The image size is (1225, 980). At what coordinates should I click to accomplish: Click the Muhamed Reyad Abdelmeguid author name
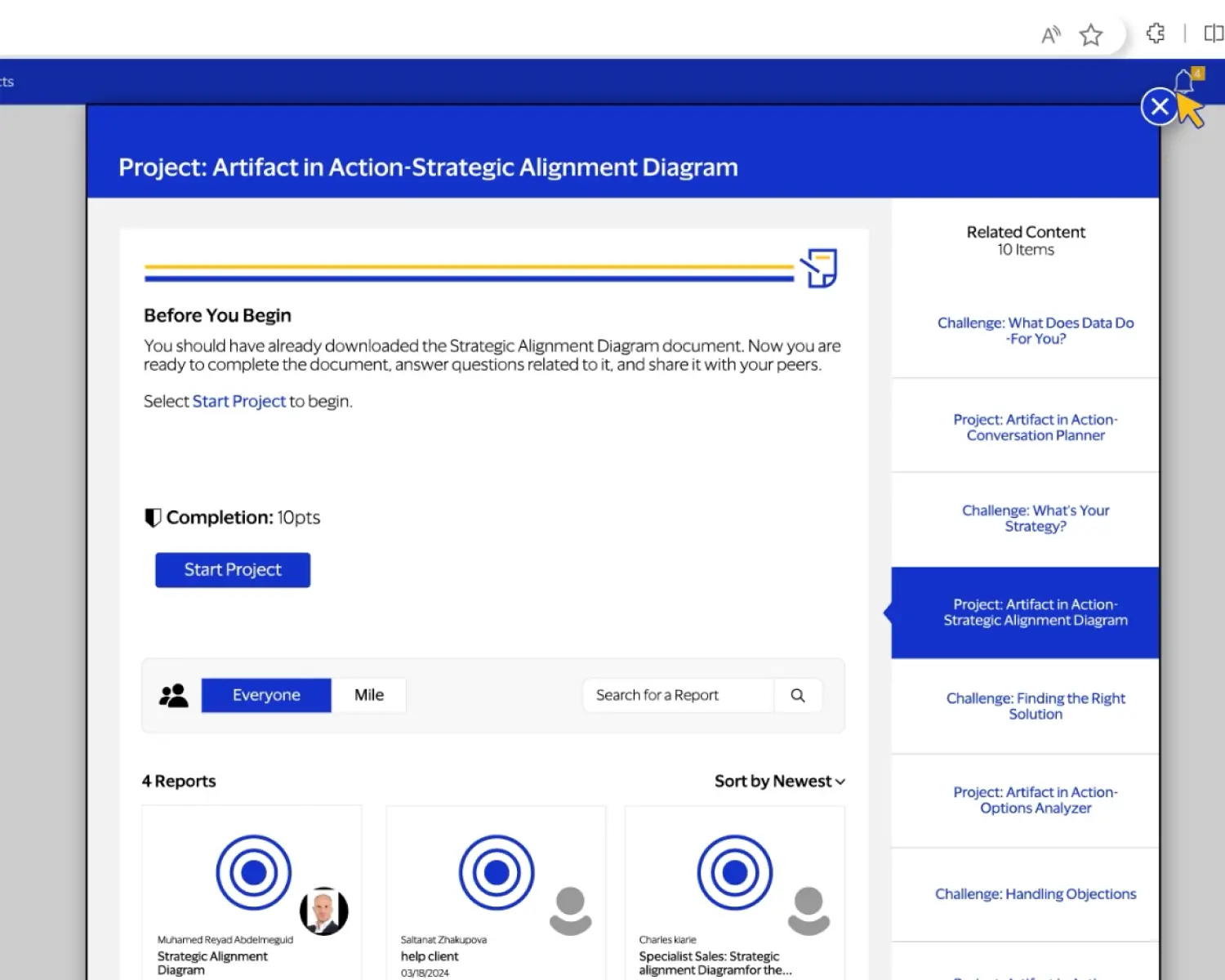point(225,940)
